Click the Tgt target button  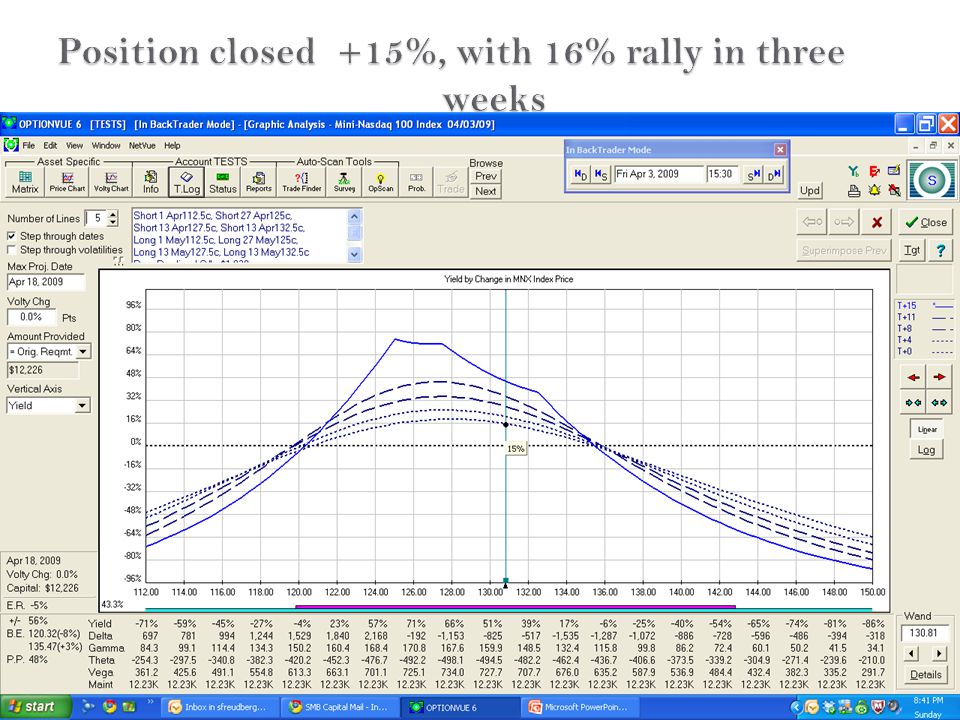[x=912, y=250]
